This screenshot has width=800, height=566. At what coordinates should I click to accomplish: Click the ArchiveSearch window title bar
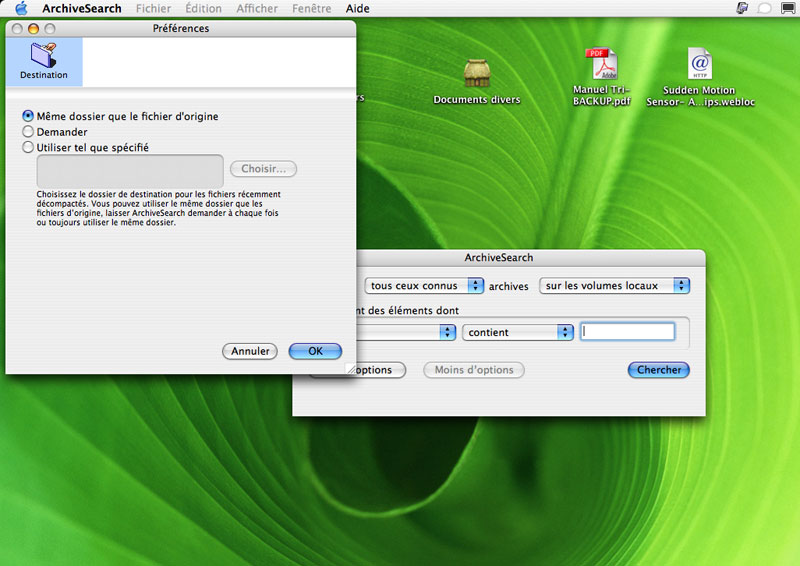pos(531,257)
